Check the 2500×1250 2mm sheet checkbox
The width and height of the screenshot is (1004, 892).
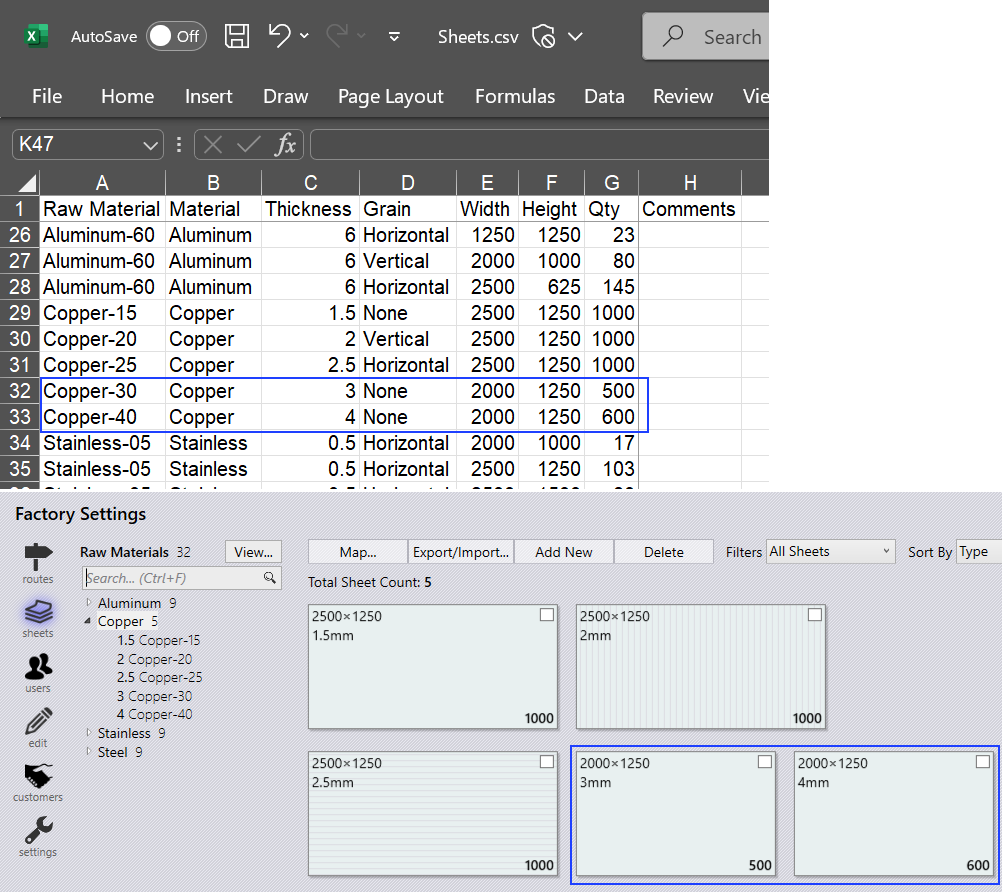pyautogui.click(x=814, y=615)
